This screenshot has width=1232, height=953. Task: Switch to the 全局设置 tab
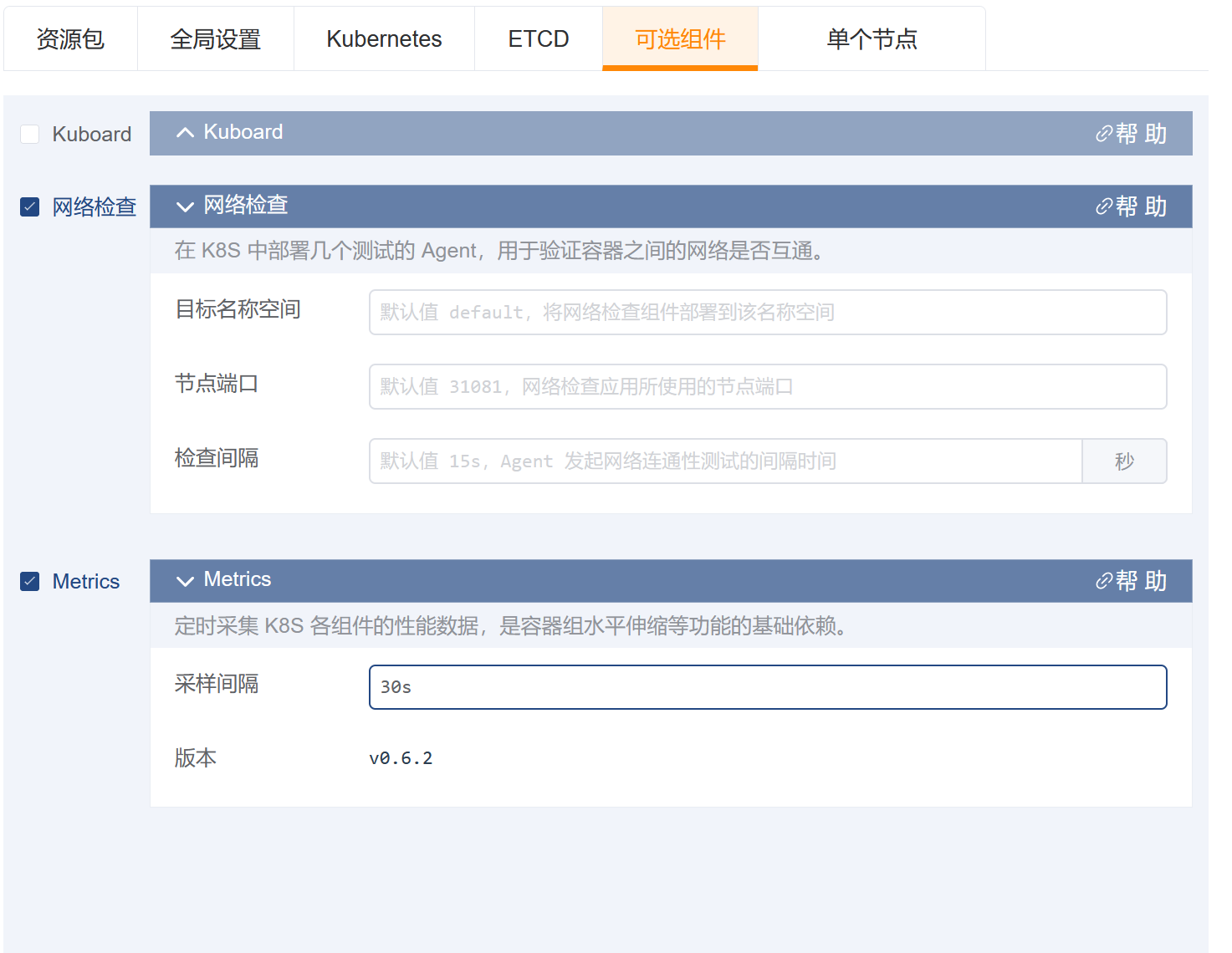[216, 39]
